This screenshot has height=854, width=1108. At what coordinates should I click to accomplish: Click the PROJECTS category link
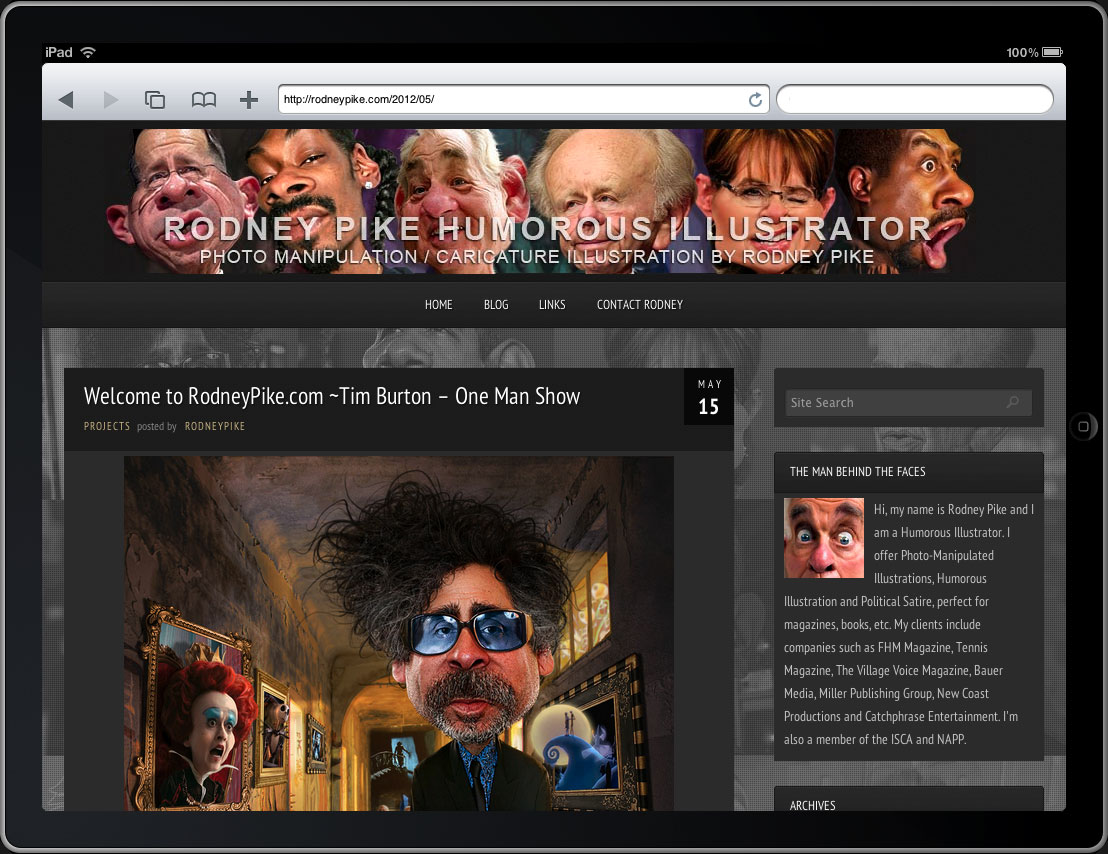click(107, 426)
